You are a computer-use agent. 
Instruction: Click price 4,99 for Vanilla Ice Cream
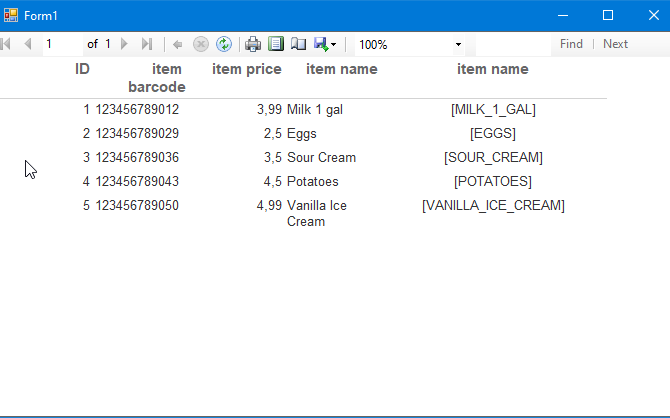(269, 205)
